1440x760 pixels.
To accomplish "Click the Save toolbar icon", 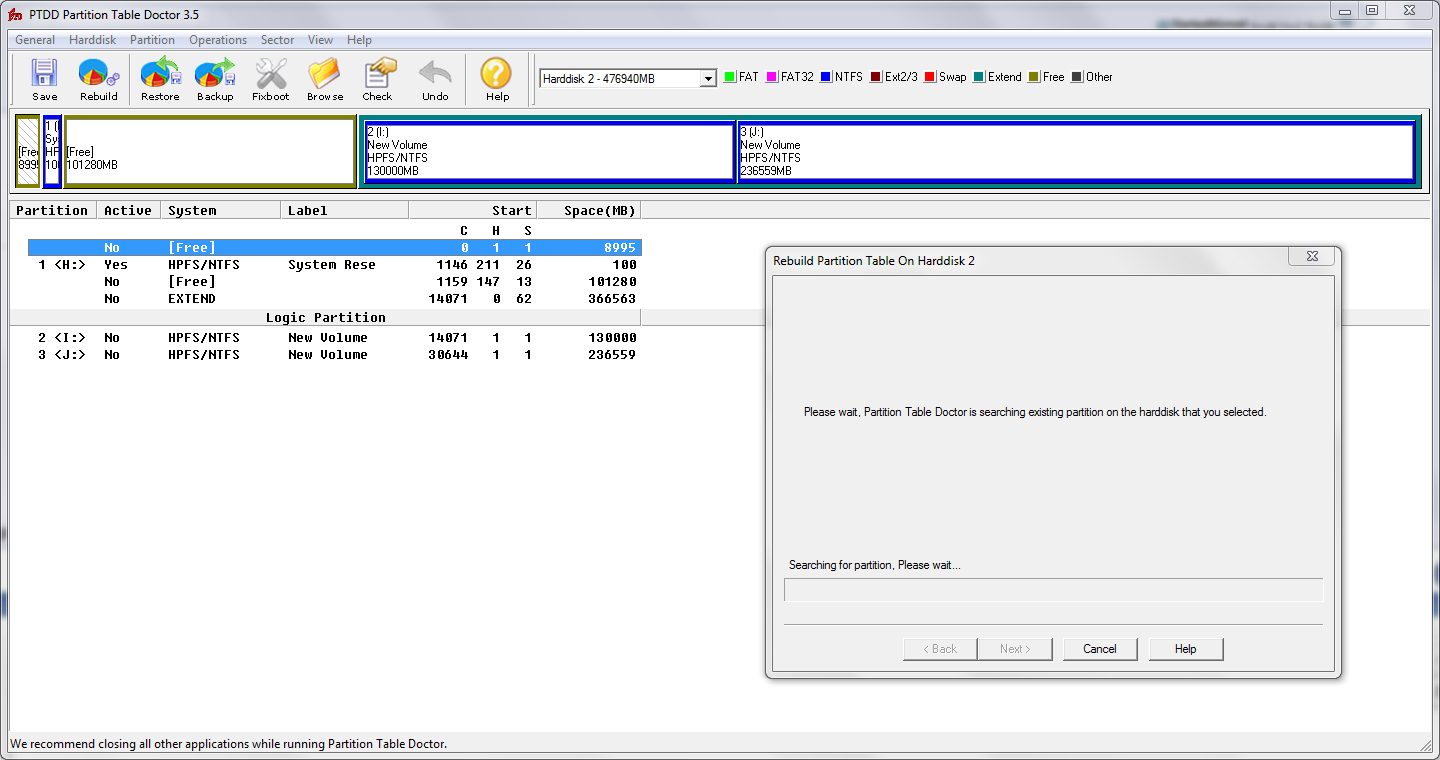I will pyautogui.click(x=44, y=80).
